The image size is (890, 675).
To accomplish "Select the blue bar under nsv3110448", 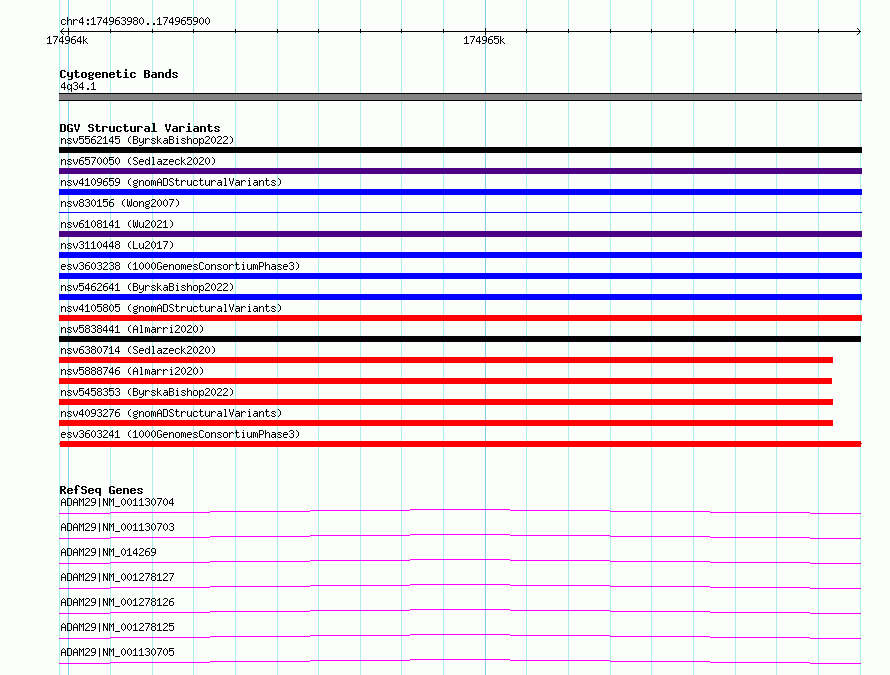I will click(460, 255).
